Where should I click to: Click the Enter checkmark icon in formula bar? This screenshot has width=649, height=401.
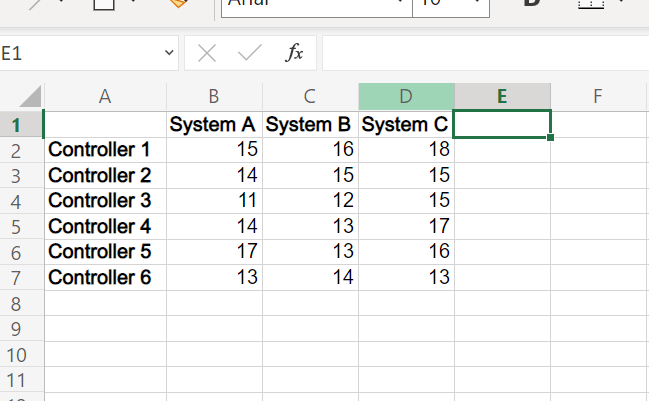click(x=250, y=53)
